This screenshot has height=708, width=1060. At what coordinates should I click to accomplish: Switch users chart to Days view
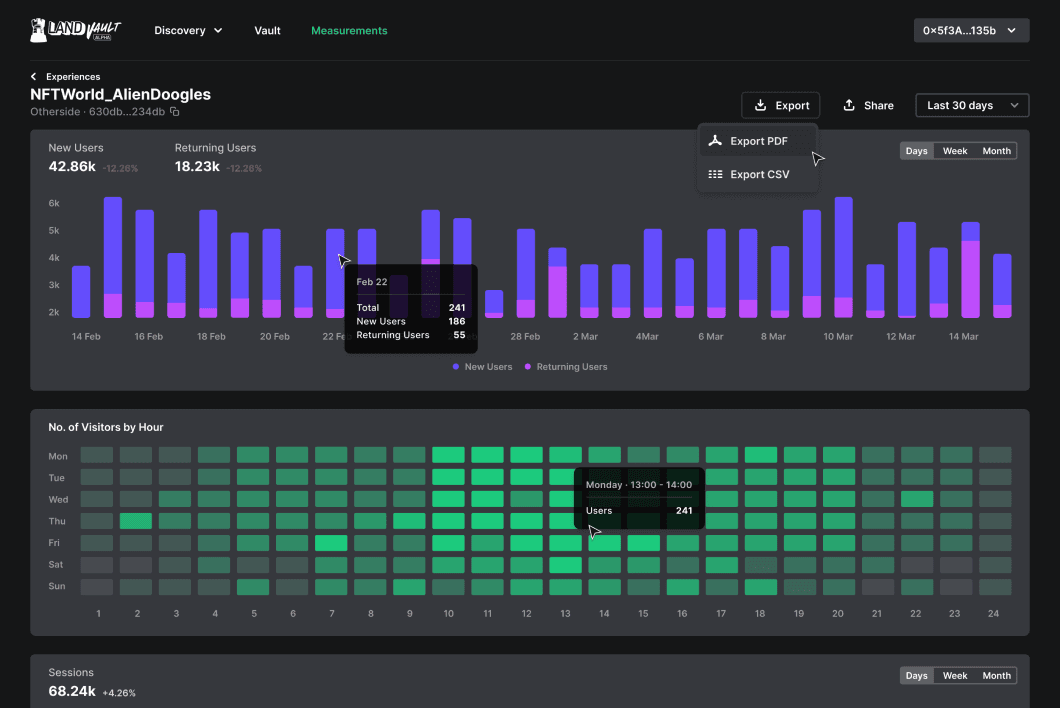pos(917,151)
